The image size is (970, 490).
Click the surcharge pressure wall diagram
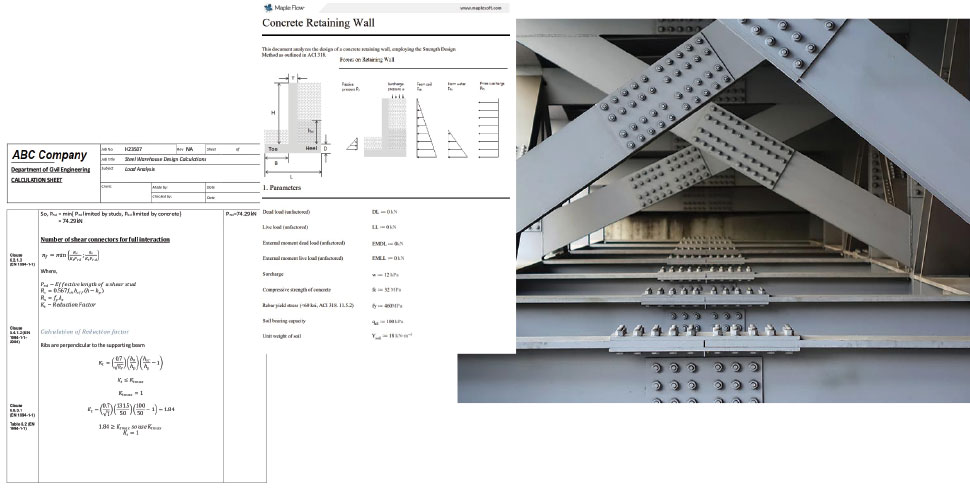[397, 128]
